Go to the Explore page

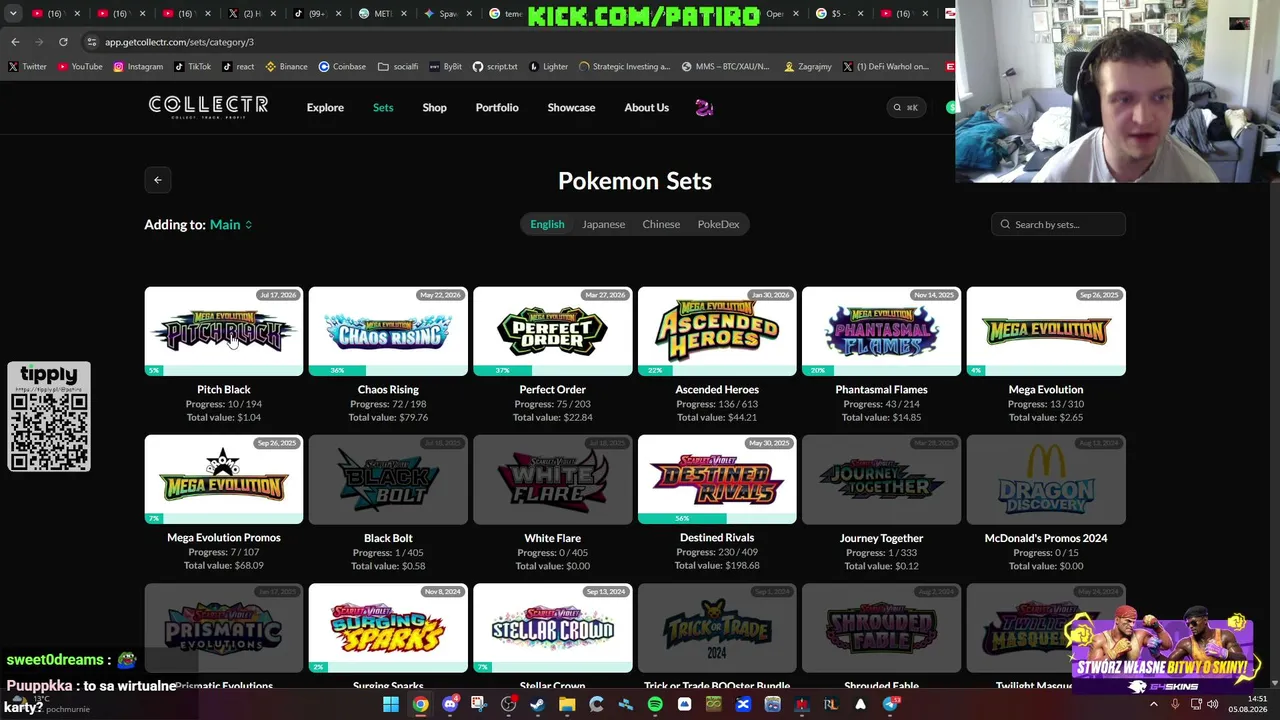coord(325,108)
